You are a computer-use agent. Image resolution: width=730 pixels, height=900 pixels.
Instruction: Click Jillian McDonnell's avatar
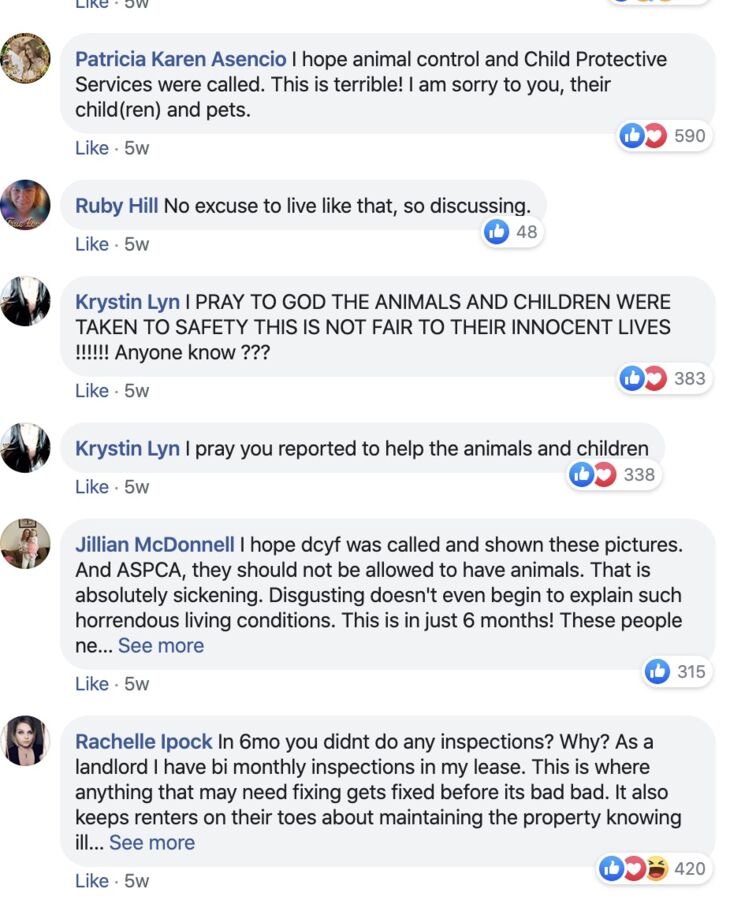coord(25,544)
